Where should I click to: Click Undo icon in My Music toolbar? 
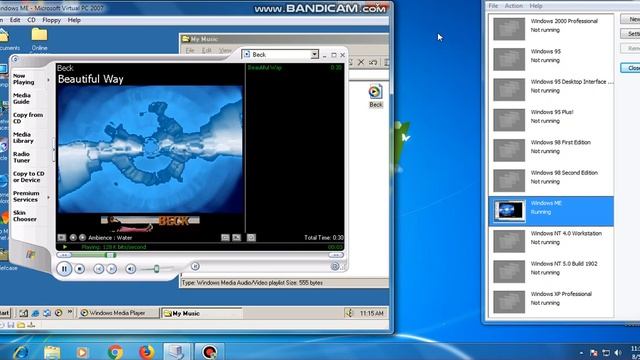click(373, 62)
